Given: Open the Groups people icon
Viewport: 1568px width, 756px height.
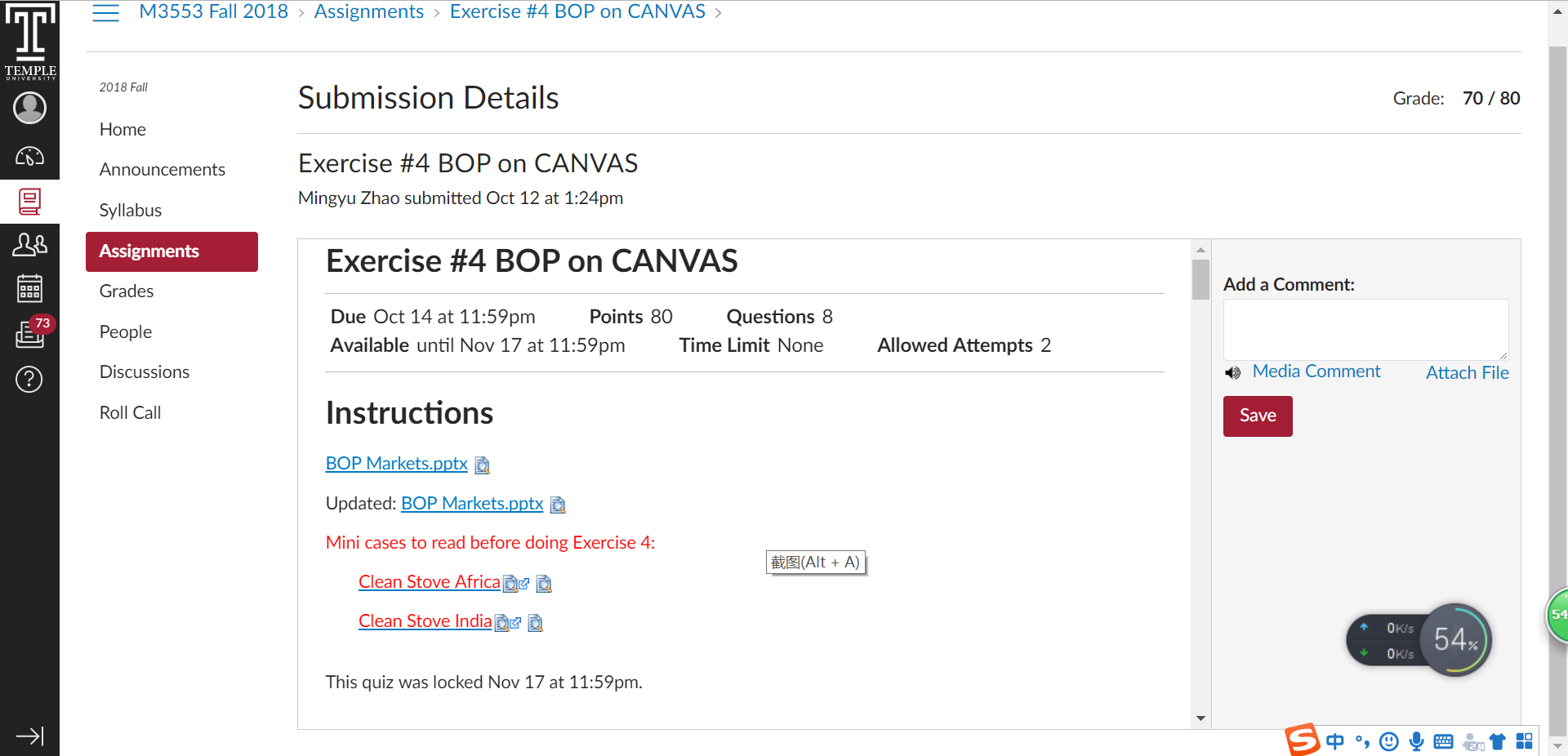Looking at the screenshot, I should coord(29,244).
